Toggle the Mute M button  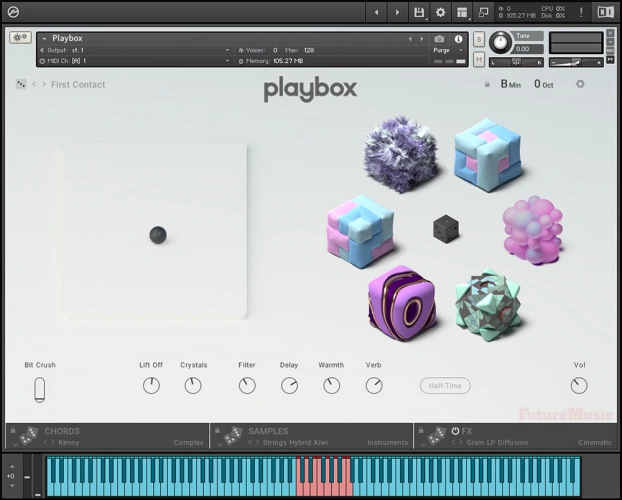[479, 59]
